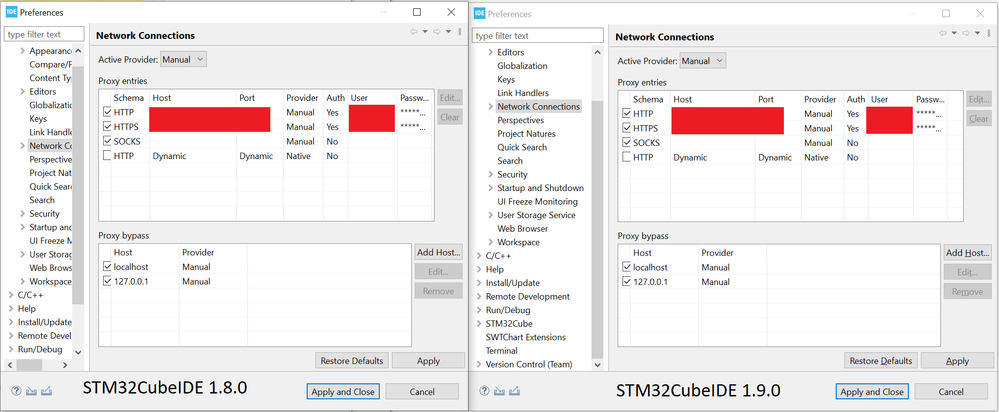Expand the Workspace node in the 1.9.0 window
The width and height of the screenshot is (999, 412).
pos(491,242)
